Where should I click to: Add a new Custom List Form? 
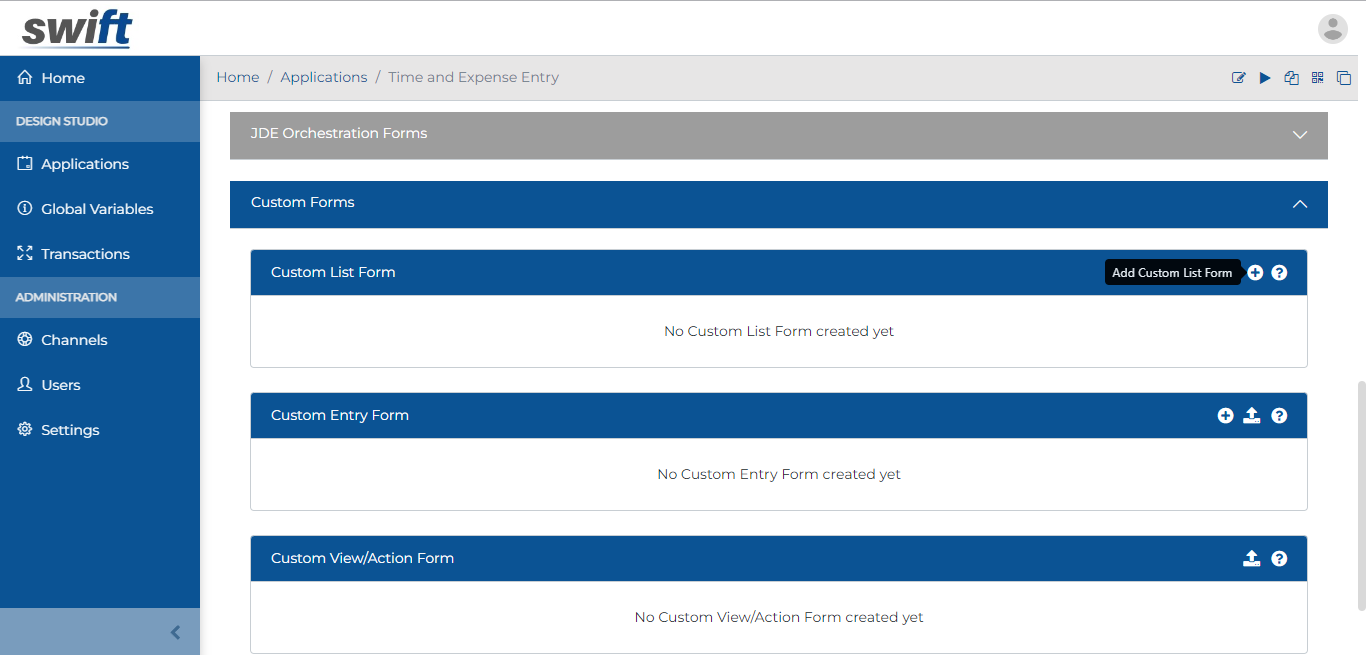point(1255,272)
